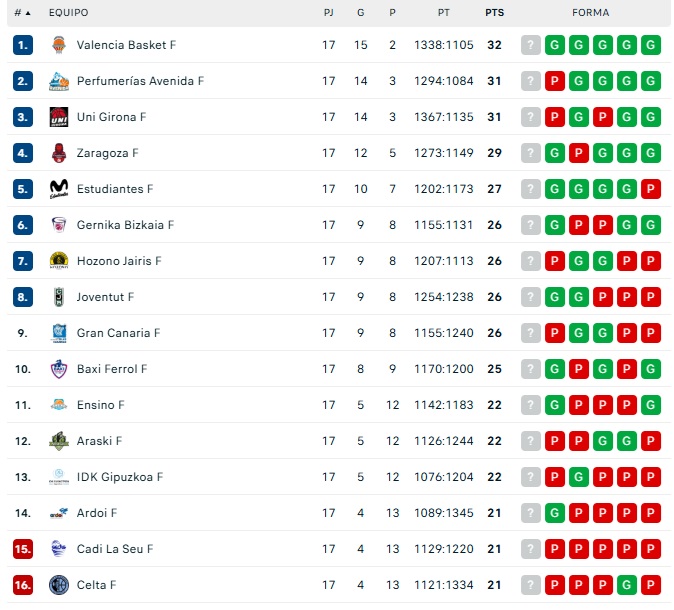Viewport: 674px width, 610px height.
Task: Click position badge 16 for Celta
Action: (23, 585)
